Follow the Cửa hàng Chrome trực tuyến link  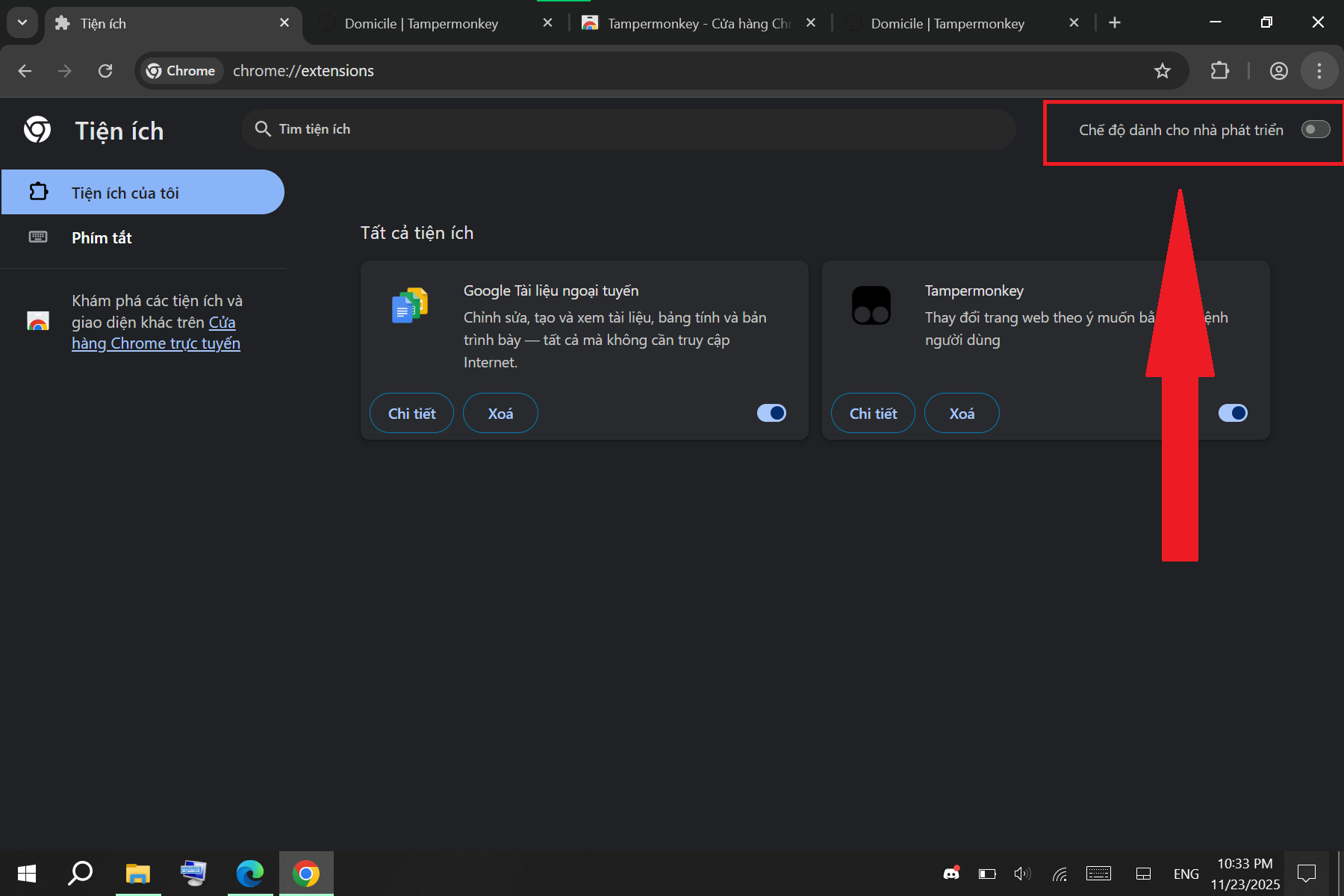155,332
